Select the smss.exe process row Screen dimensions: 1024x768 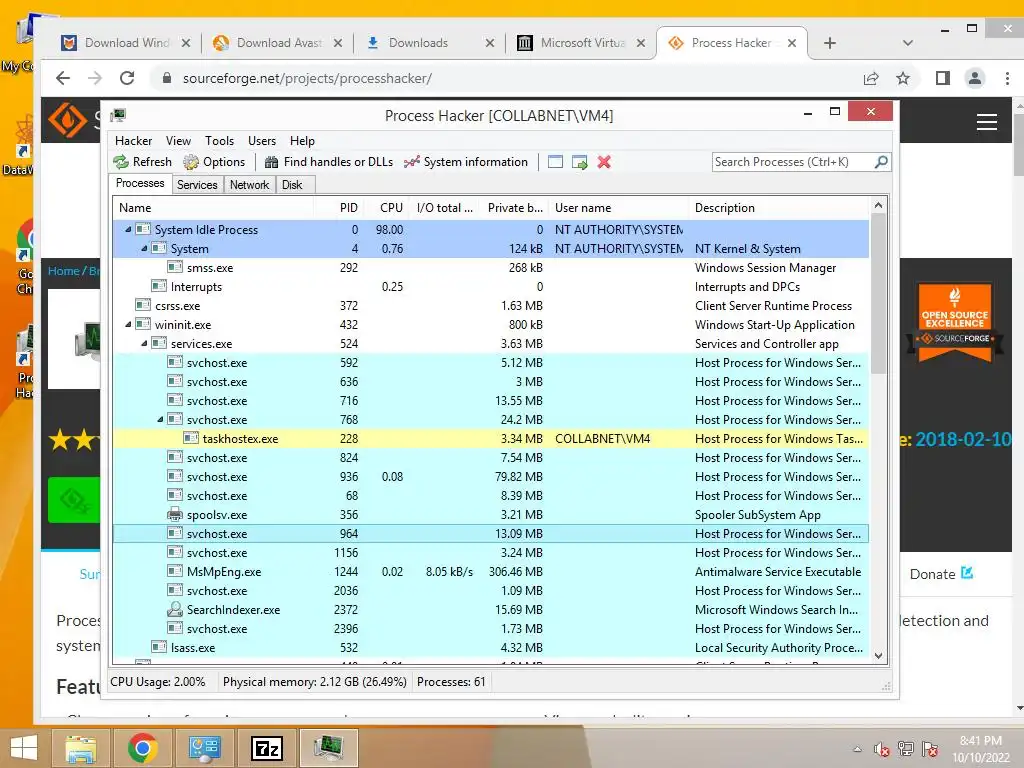click(491, 268)
